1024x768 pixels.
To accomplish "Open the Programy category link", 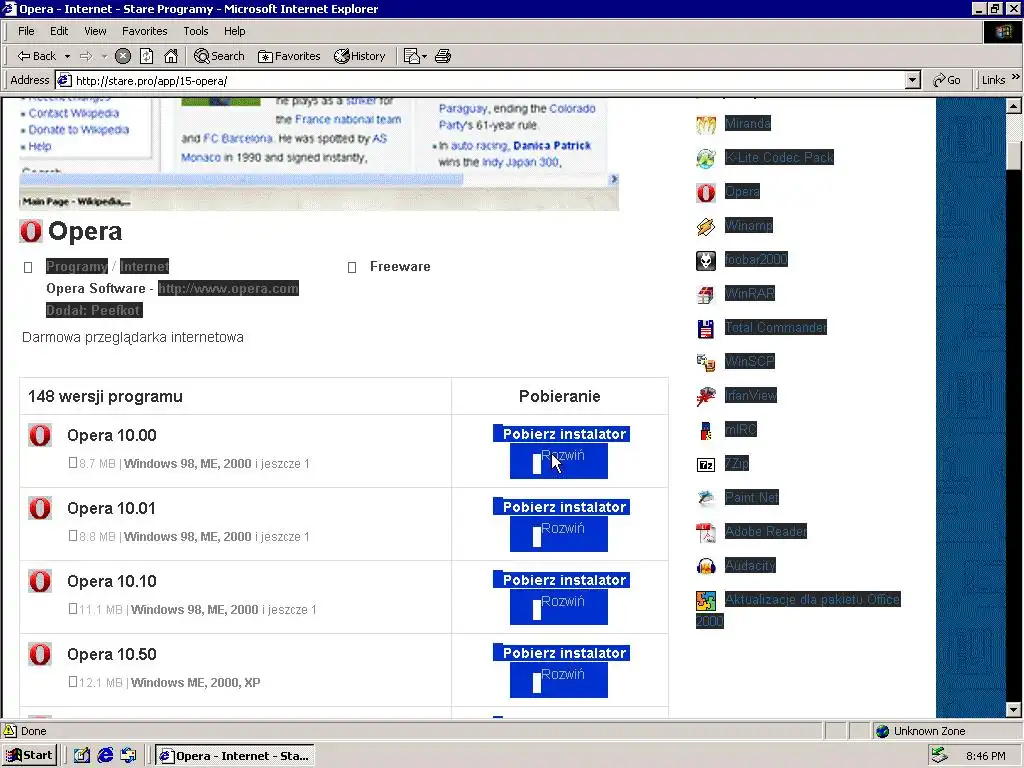I will pos(77,266).
